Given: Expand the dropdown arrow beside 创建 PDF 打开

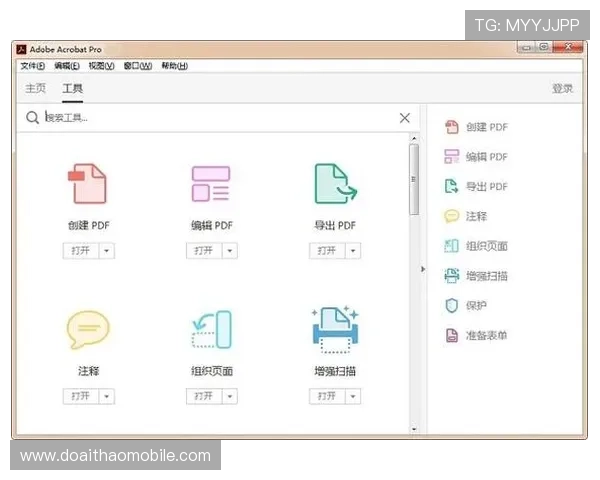Looking at the screenshot, I should point(106,251).
